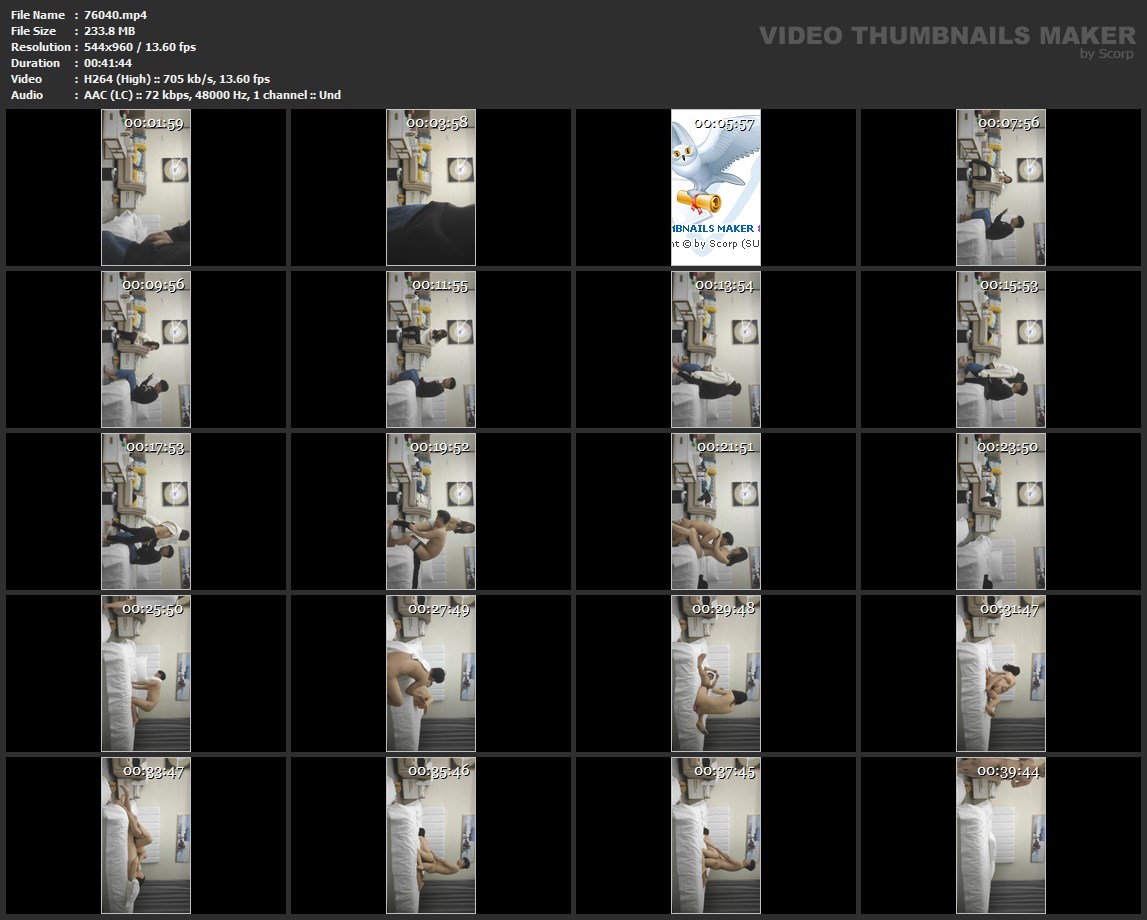Select the thumbnail stamped 00:01:59

[x=146, y=188]
